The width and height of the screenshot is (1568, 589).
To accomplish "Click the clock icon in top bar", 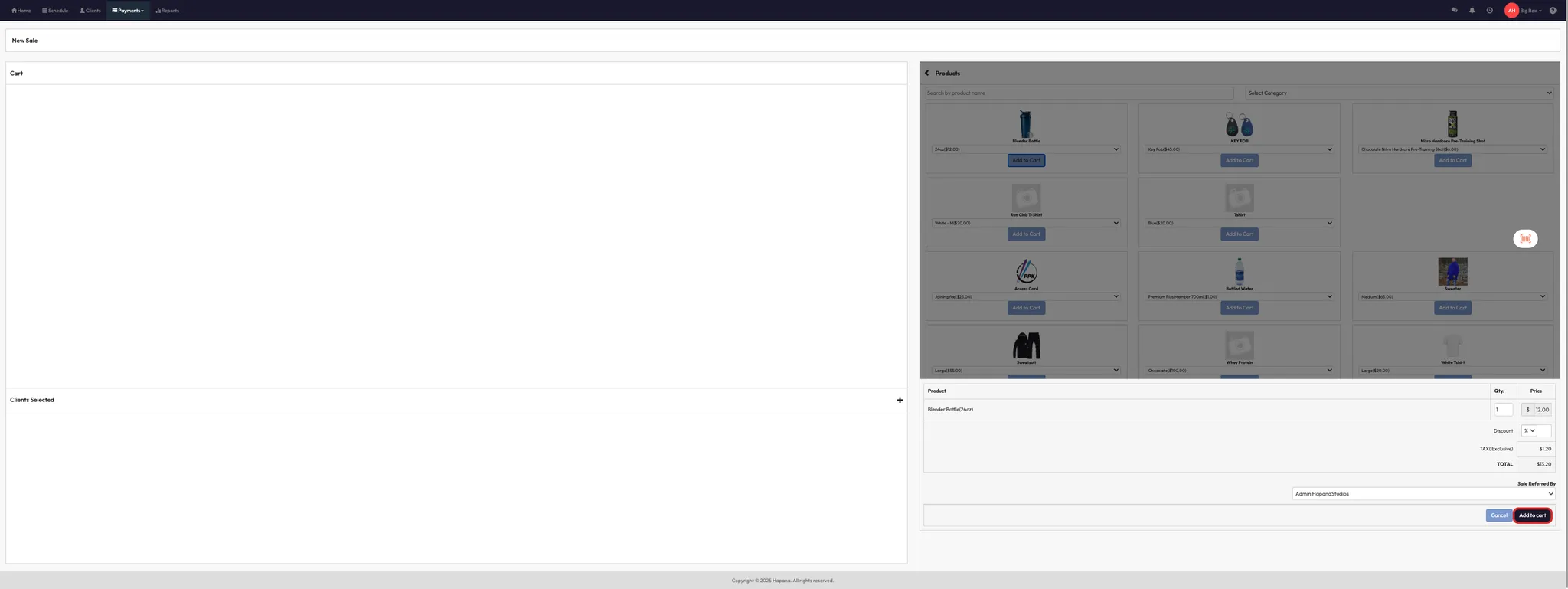I will point(1489,11).
